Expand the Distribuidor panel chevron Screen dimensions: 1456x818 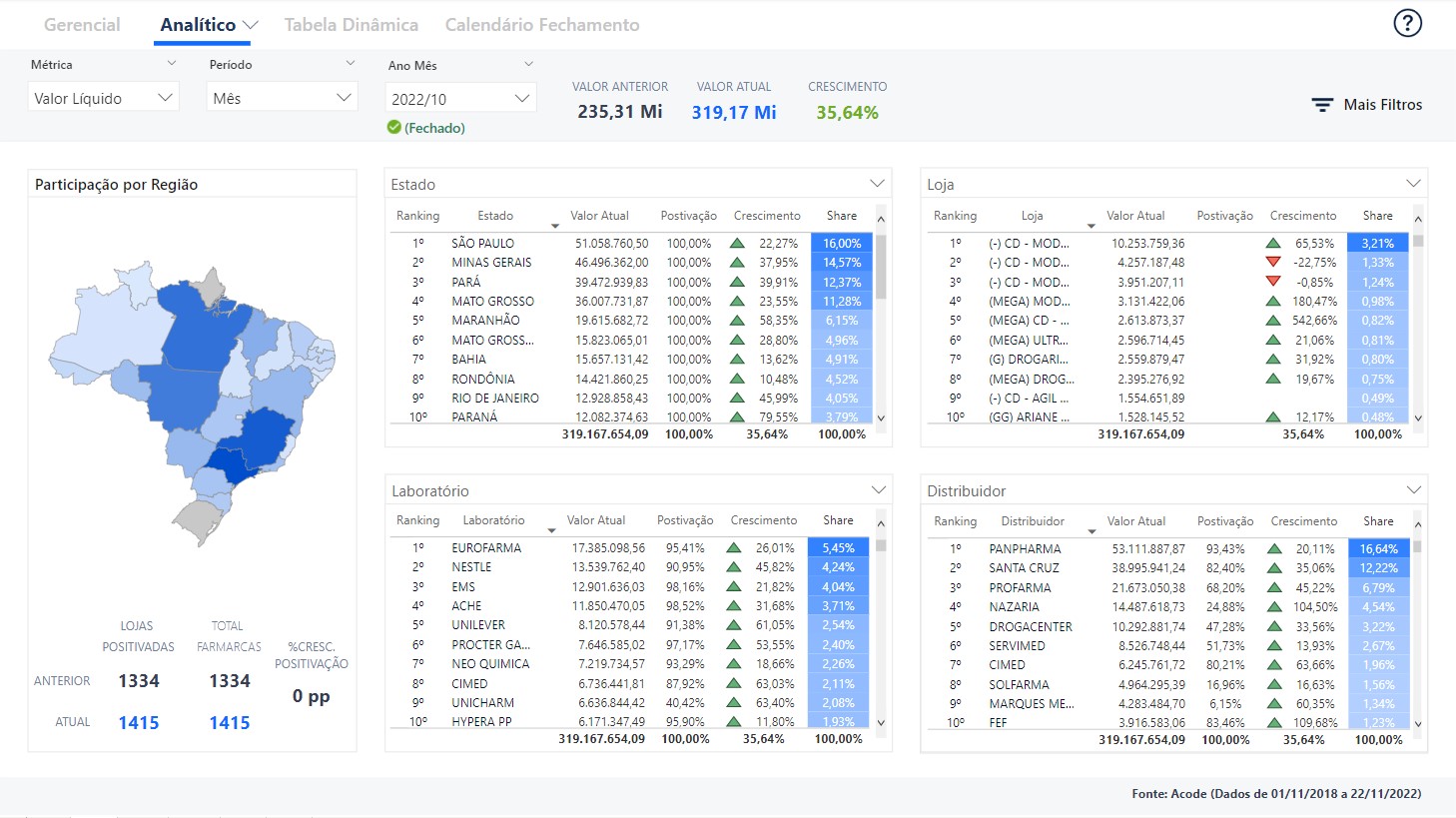[x=1413, y=490]
